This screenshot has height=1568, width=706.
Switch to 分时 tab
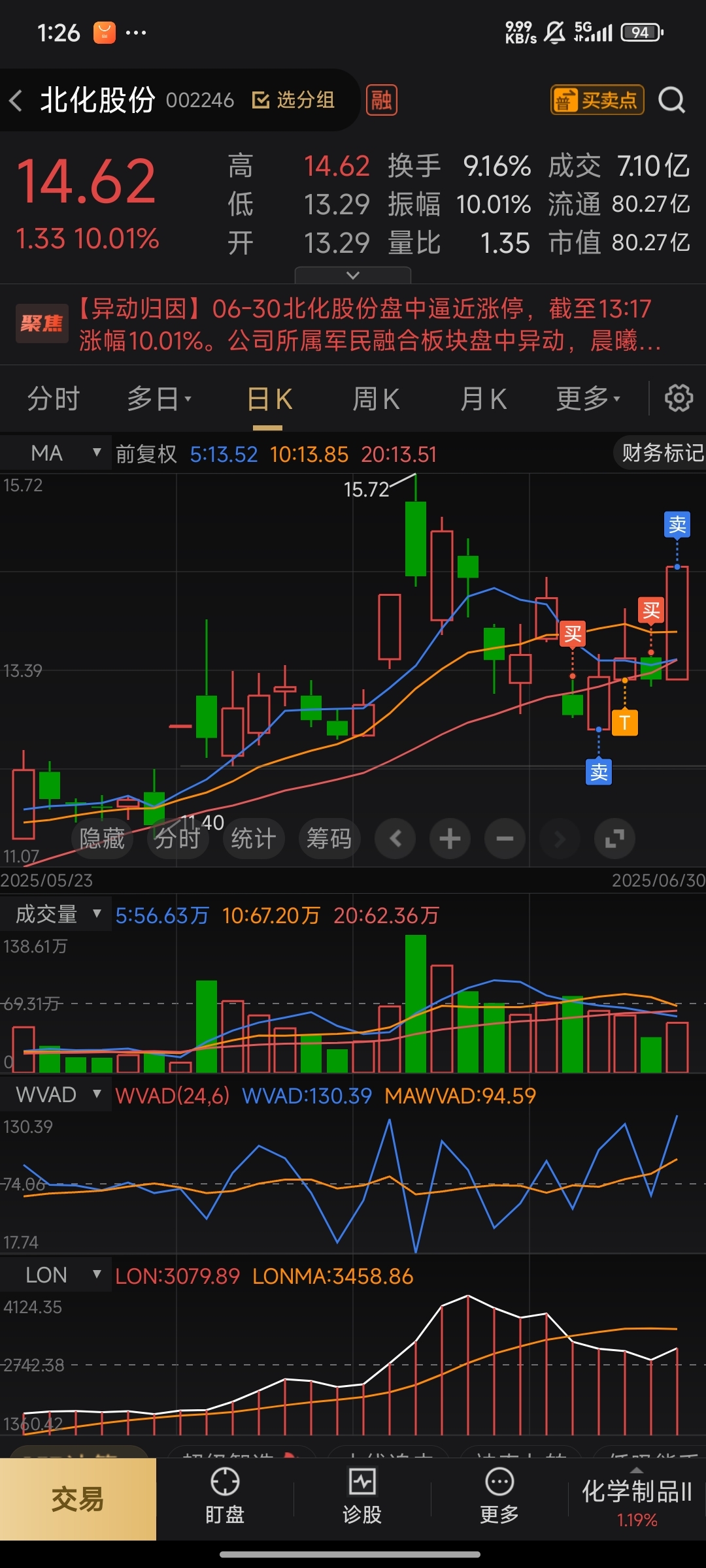[53, 399]
